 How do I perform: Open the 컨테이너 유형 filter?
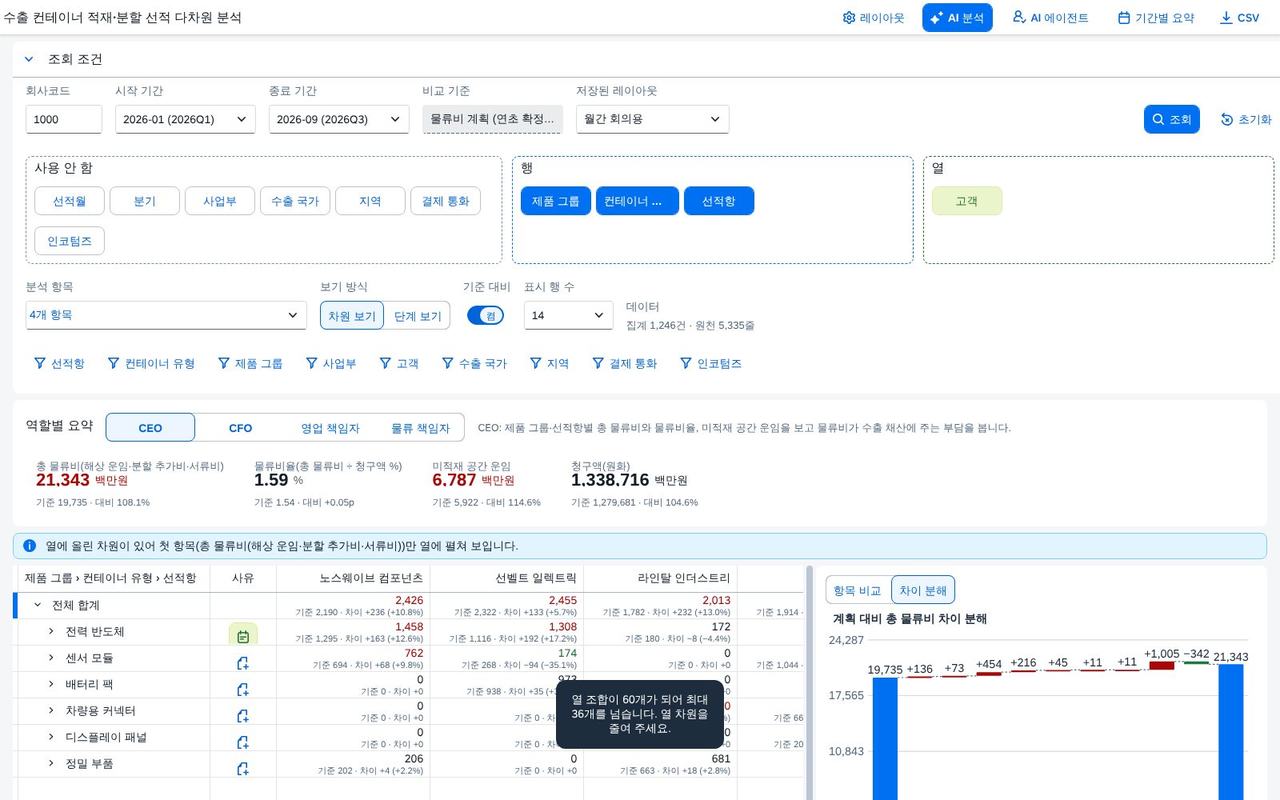coord(151,364)
